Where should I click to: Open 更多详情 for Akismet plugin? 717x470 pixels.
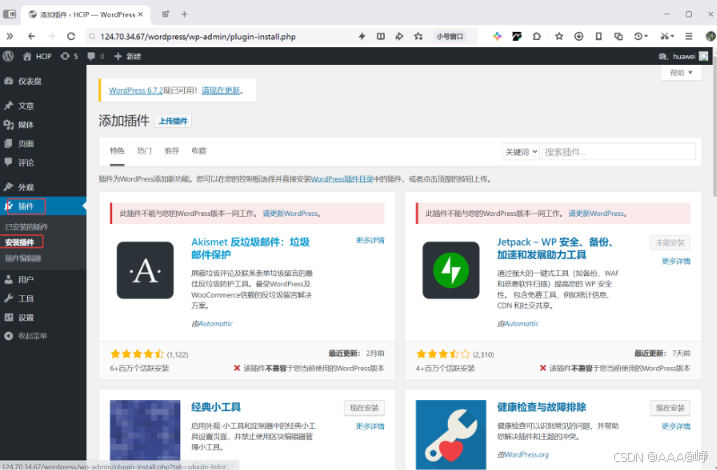(370, 240)
